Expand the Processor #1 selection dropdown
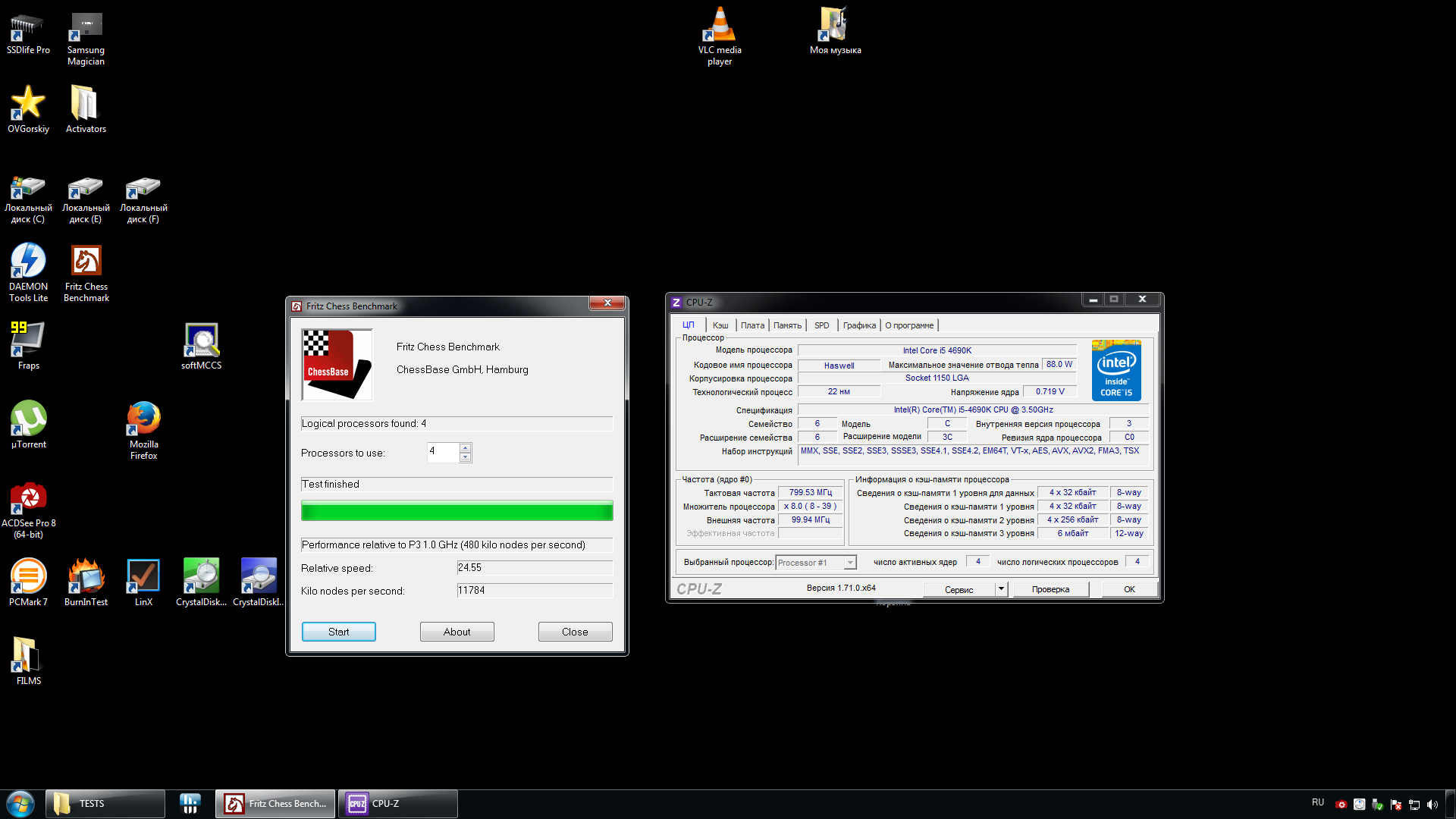Screen dimensions: 1456x819 (850, 563)
